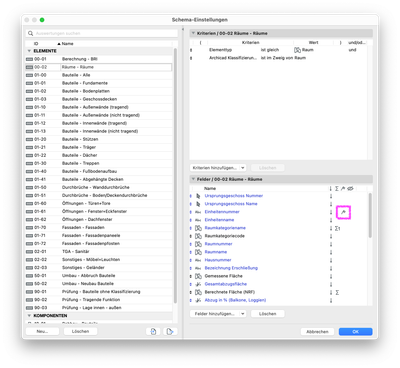Click the zone icon beside Raumkategoriecode
Image resolution: width=400 pixels, height=368 pixels.
(198, 236)
